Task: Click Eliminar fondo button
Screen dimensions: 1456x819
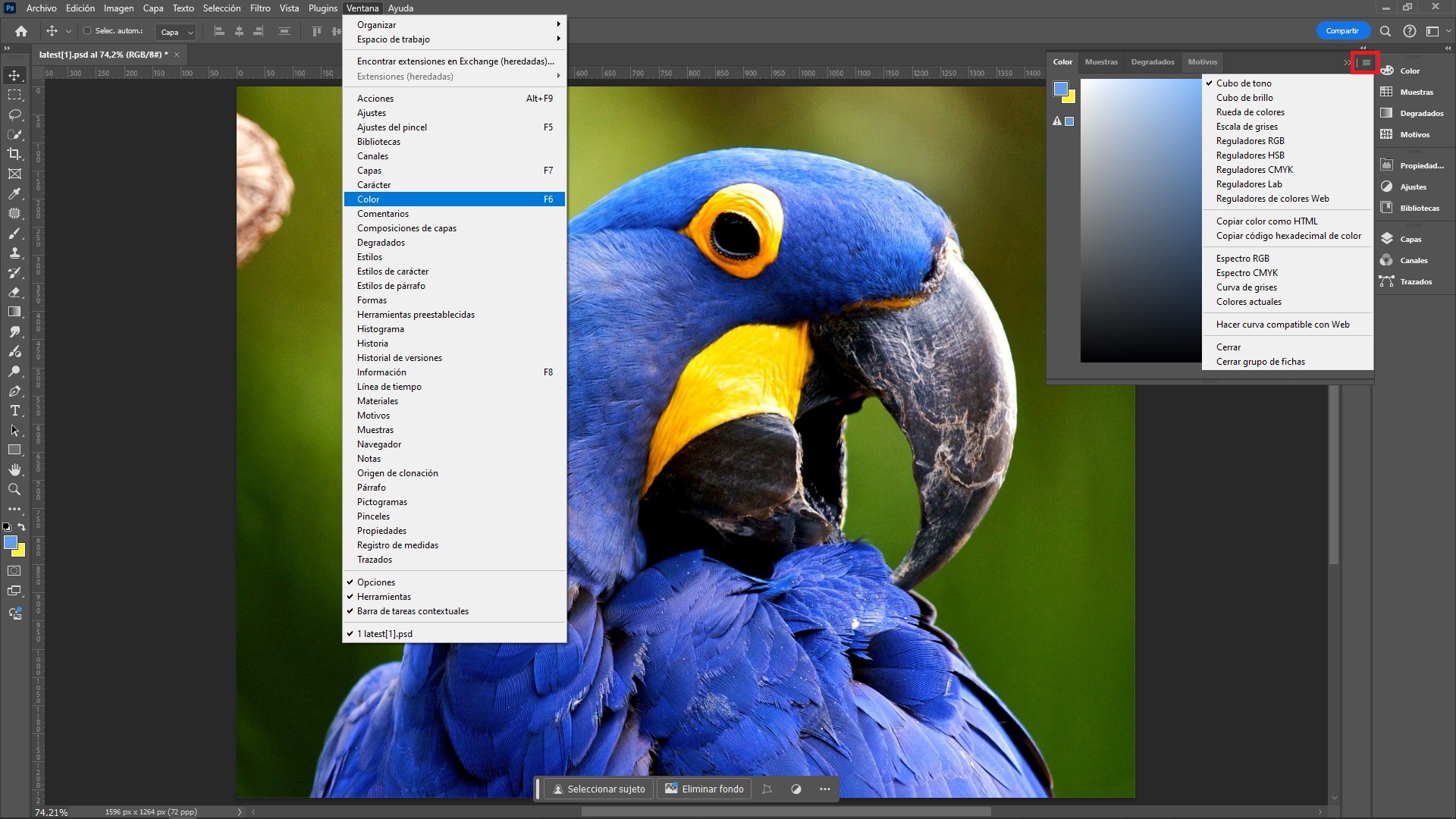Action: (704, 789)
